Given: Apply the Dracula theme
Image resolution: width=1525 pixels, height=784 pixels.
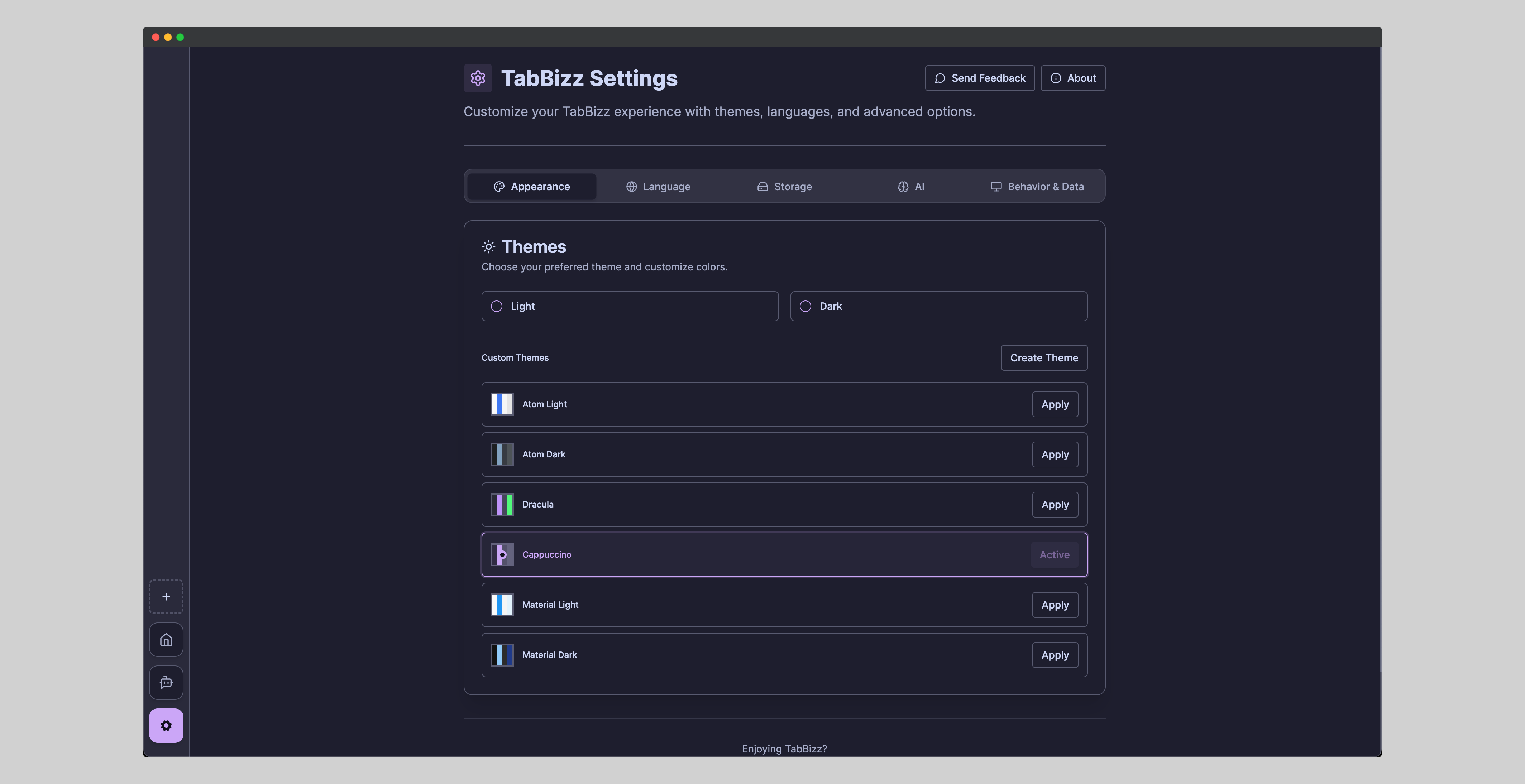Looking at the screenshot, I should (x=1055, y=505).
